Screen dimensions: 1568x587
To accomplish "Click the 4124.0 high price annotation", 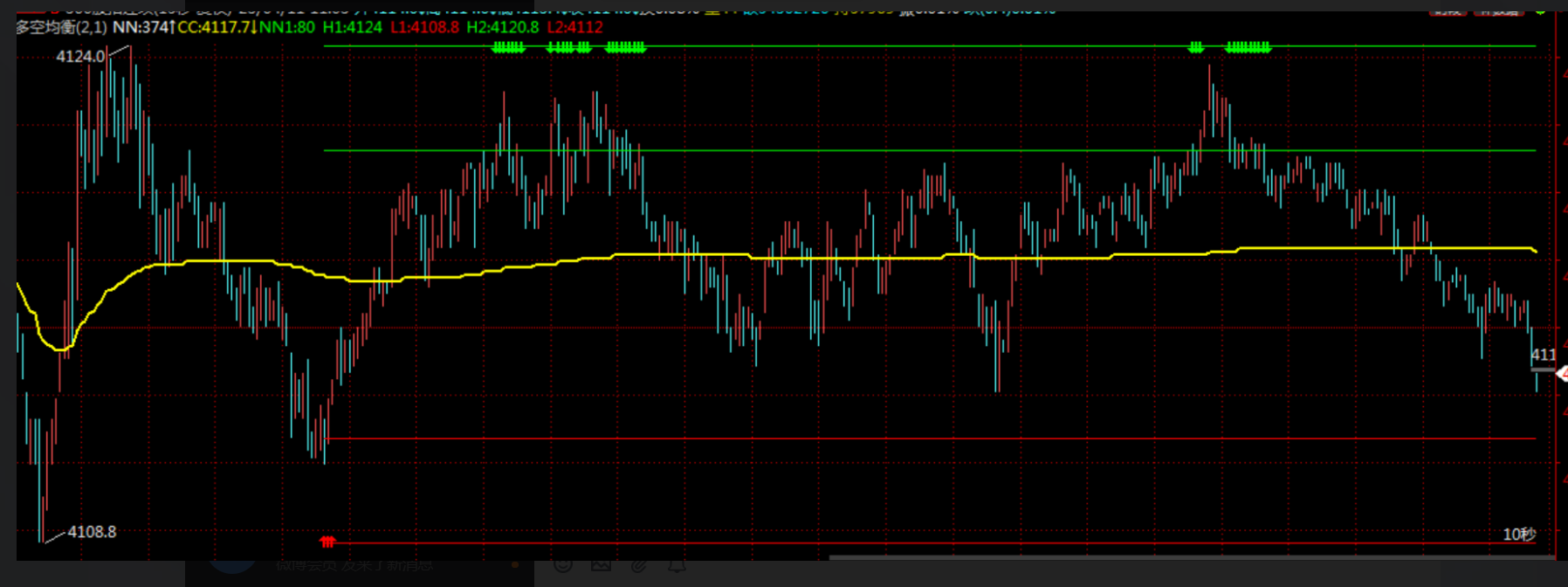I will [x=80, y=57].
